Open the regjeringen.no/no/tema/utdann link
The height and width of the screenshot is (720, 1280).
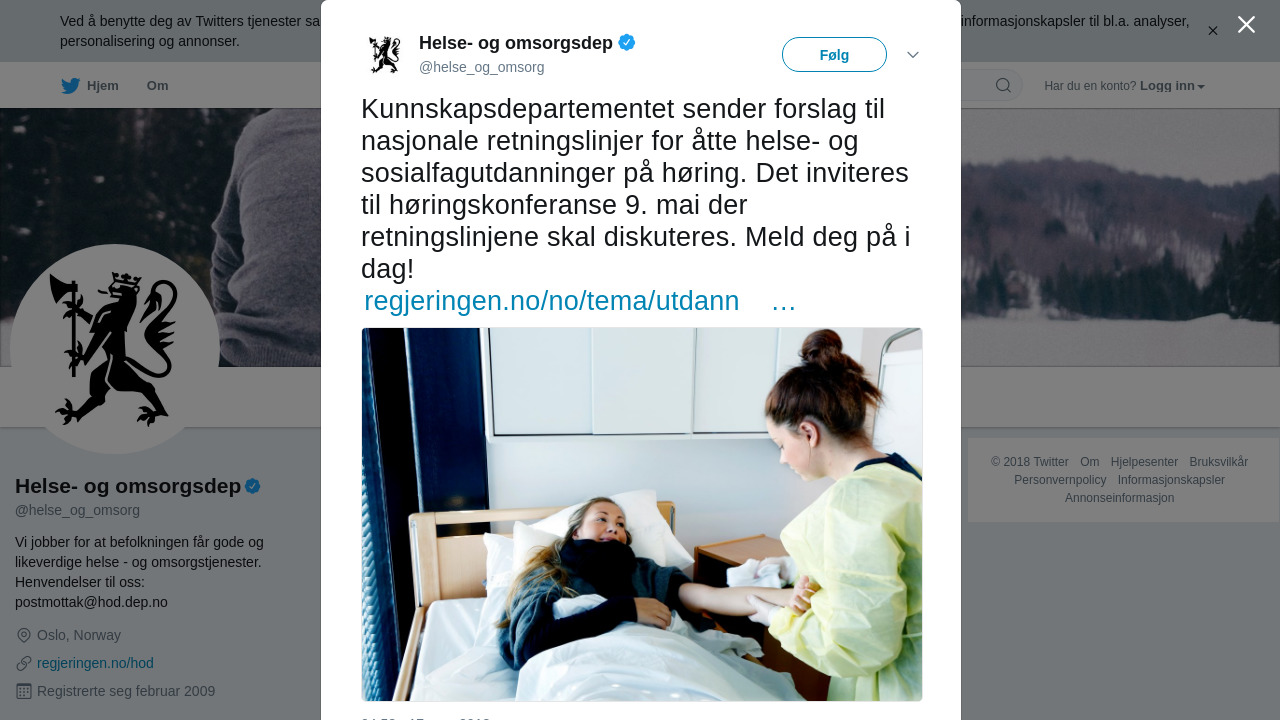[x=552, y=301]
